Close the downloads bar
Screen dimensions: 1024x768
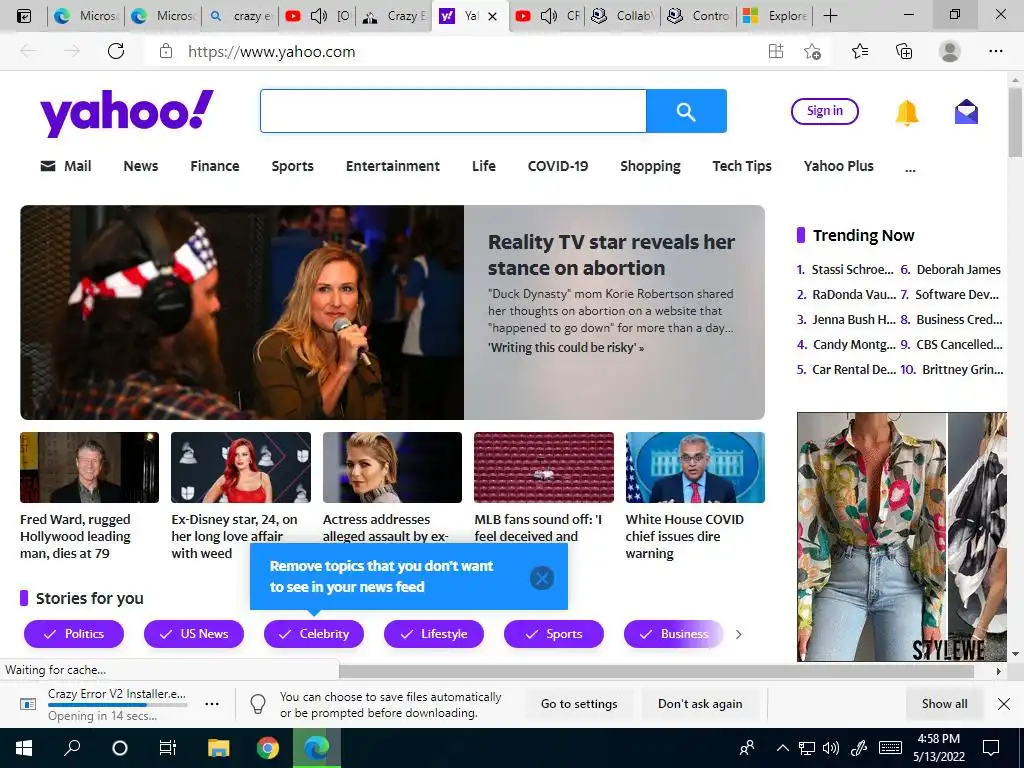1004,703
